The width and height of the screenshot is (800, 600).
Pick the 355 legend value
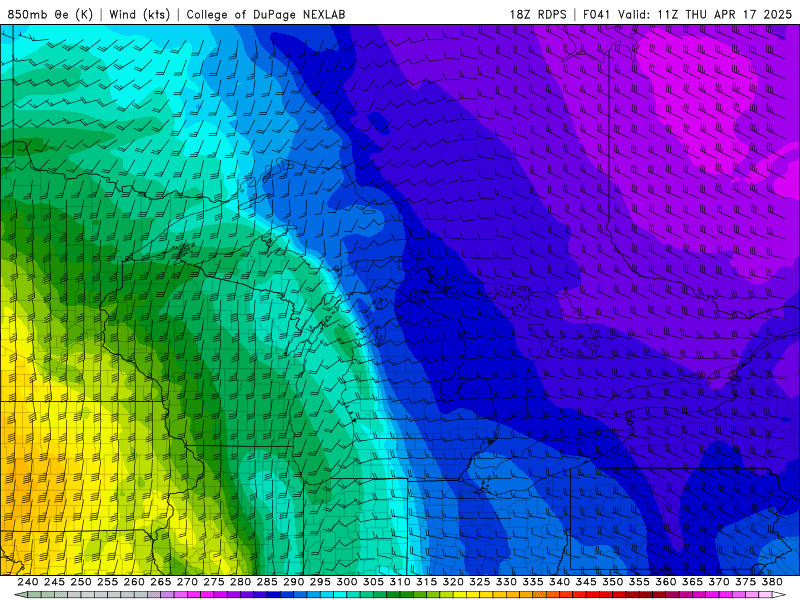(639, 582)
